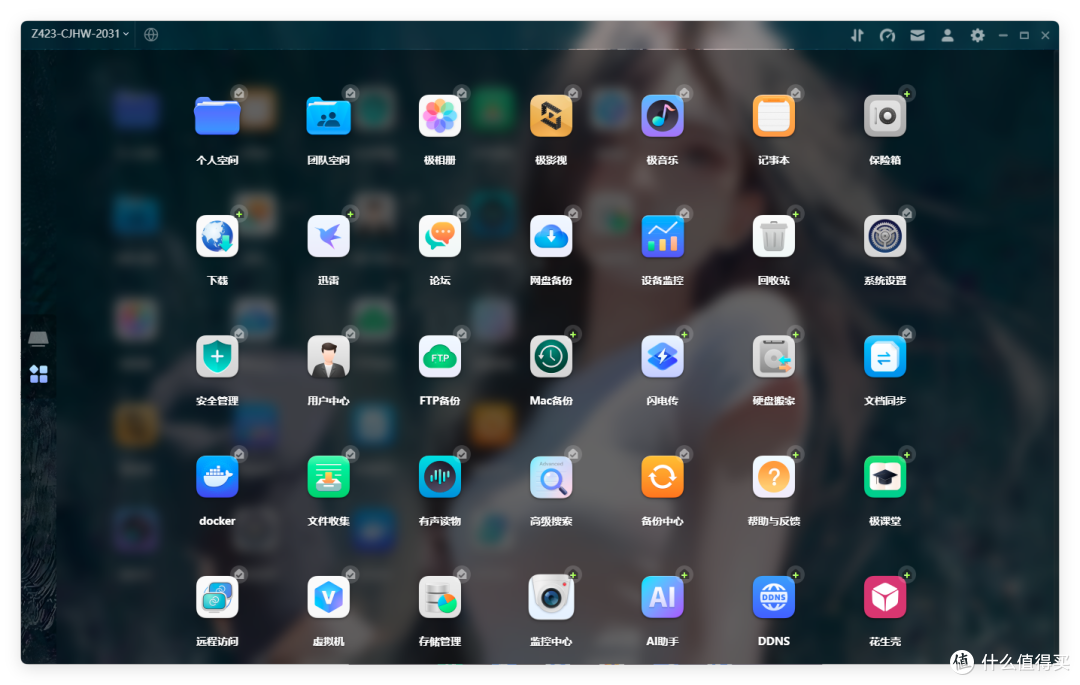Open the FTP备份 app
The height and width of the screenshot is (685, 1080).
click(x=439, y=357)
